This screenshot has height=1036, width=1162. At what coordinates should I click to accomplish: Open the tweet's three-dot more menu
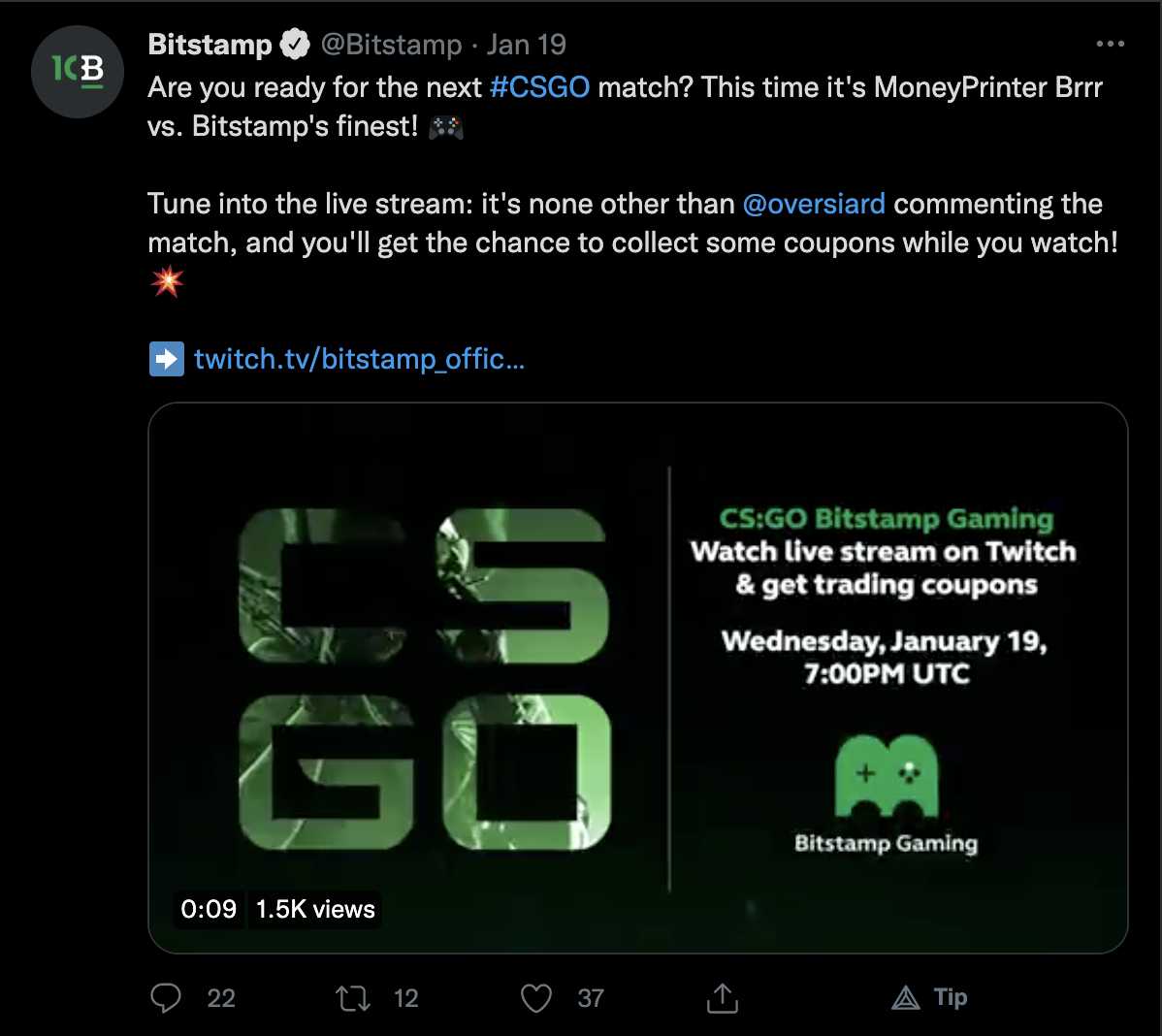pos(1110,45)
